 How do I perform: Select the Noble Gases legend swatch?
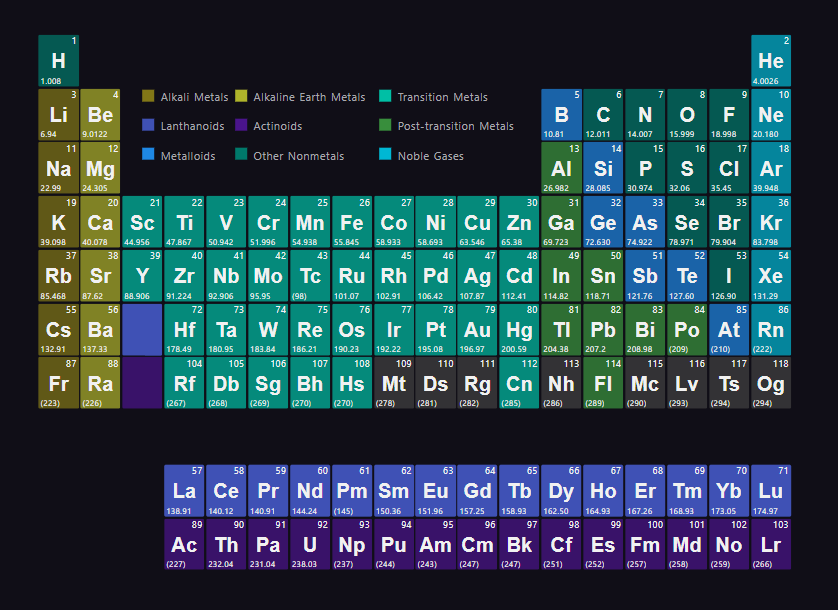pos(385,155)
